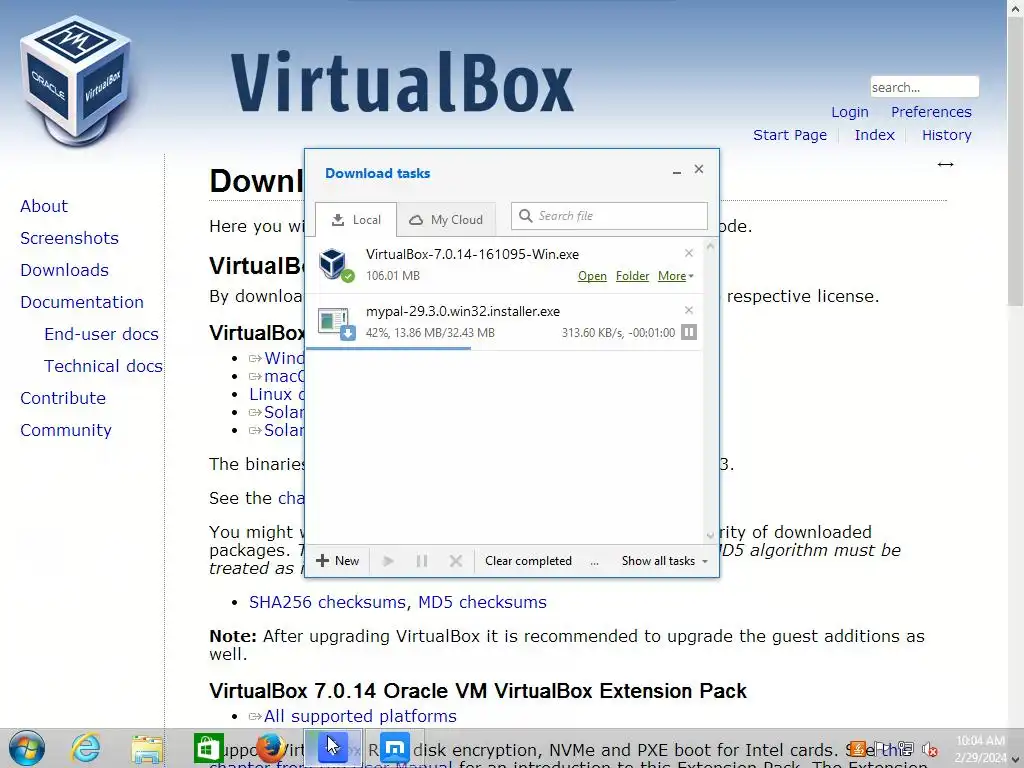
Task: Add a New download task
Action: (338, 561)
